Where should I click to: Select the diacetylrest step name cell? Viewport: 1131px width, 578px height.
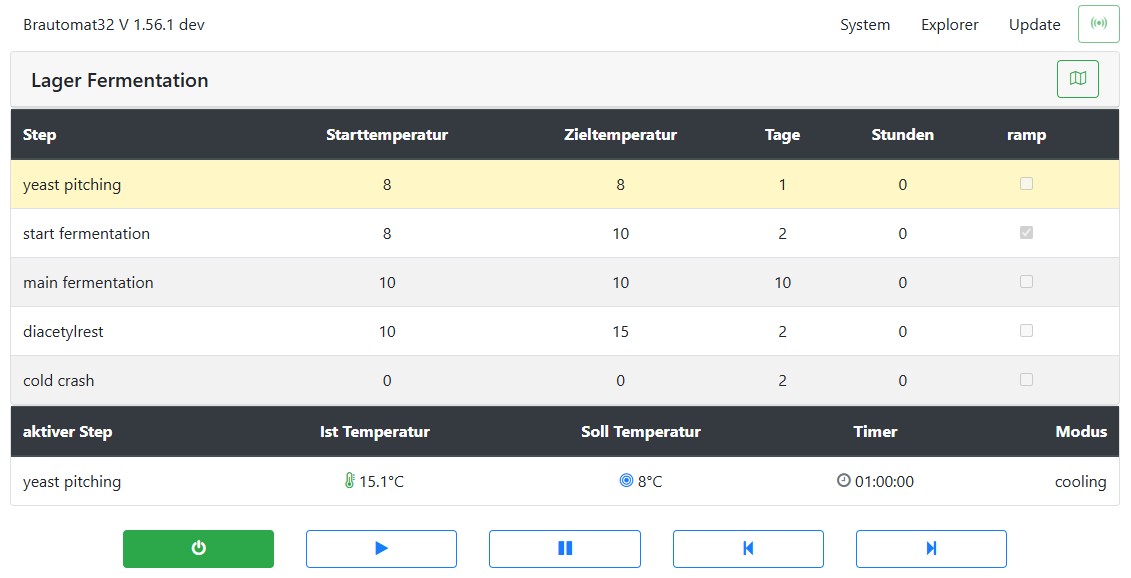63,332
